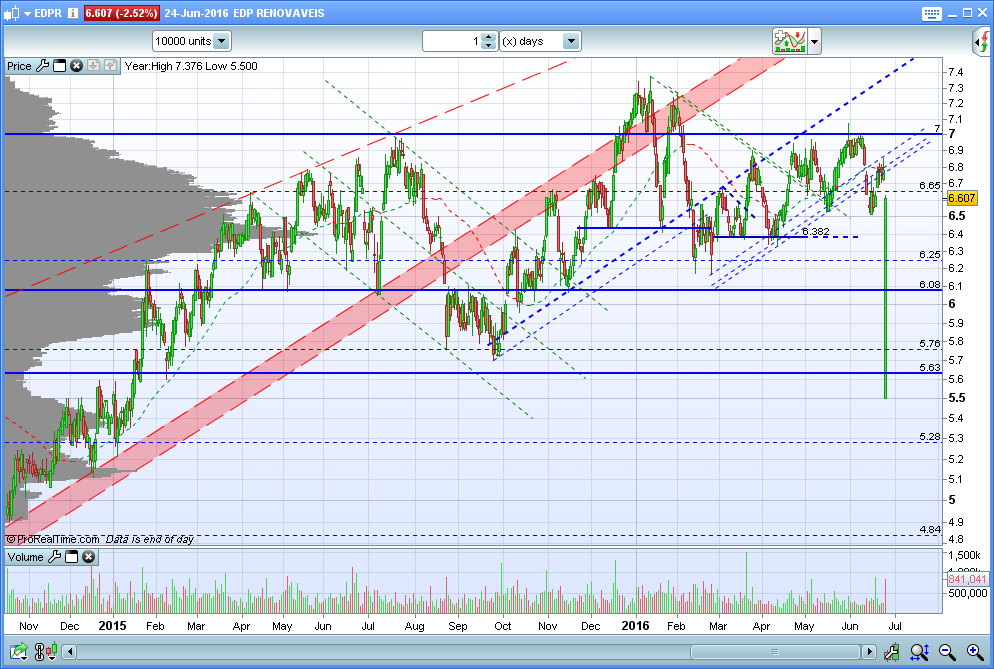Image resolution: width=994 pixels, height=669 pixels.
Task: Maximize the Volume panel window icon
Action: [72, 557]
